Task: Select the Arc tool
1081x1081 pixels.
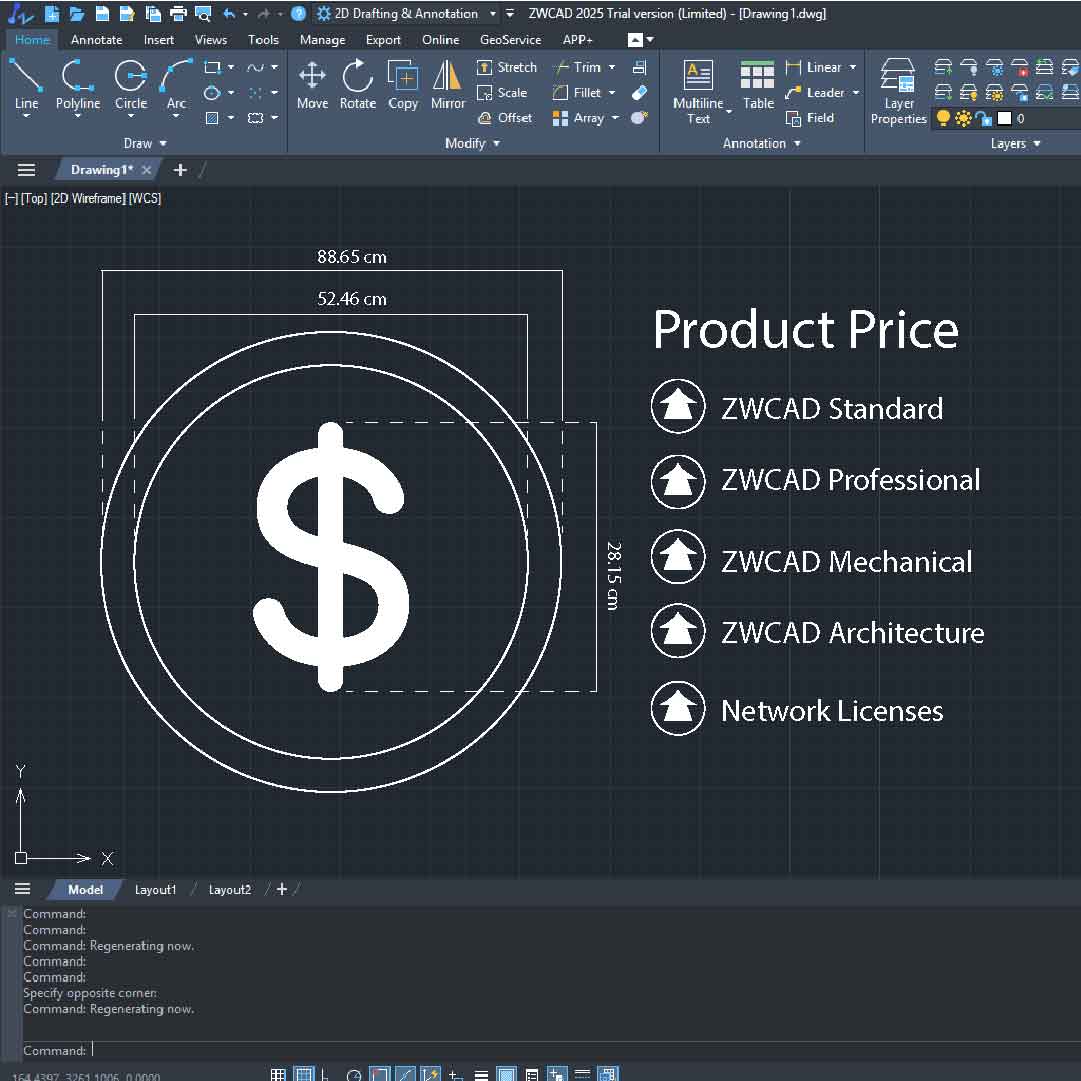Action: pos(176,84)
